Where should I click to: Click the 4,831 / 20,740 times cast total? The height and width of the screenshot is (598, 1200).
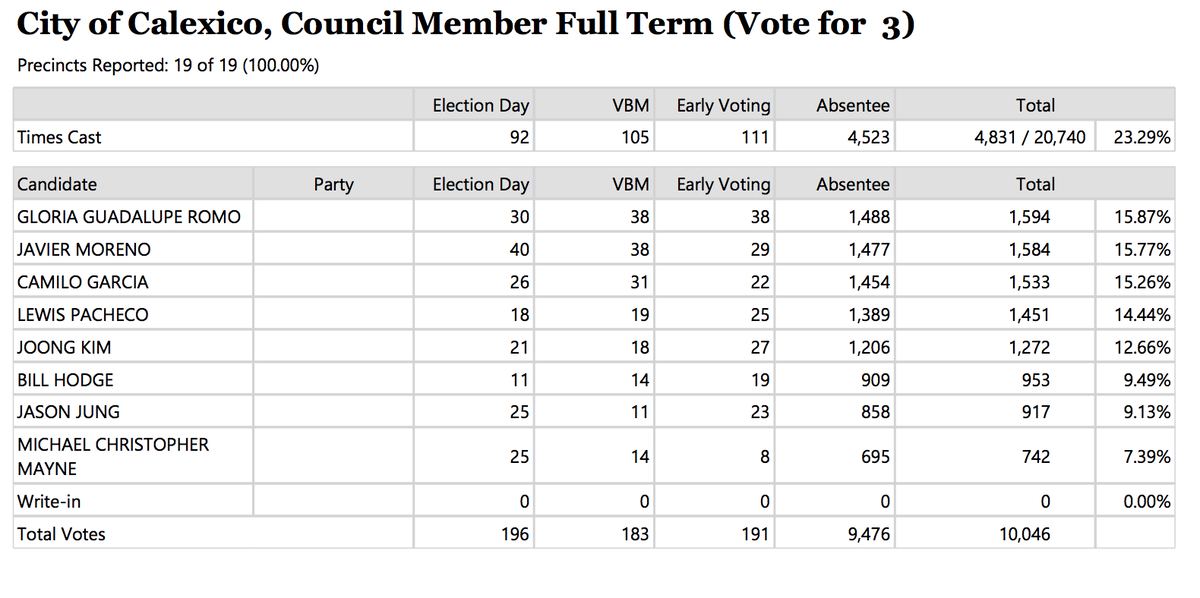click(x=1029, y=137)
